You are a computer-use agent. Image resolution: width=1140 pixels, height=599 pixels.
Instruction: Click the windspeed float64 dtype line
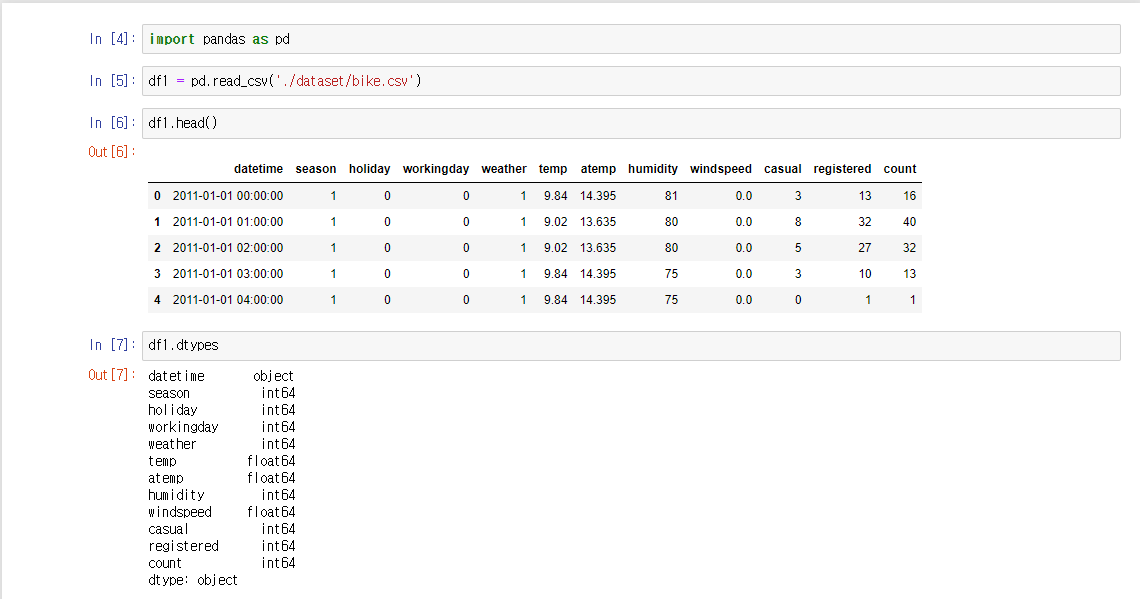[221, 512]
